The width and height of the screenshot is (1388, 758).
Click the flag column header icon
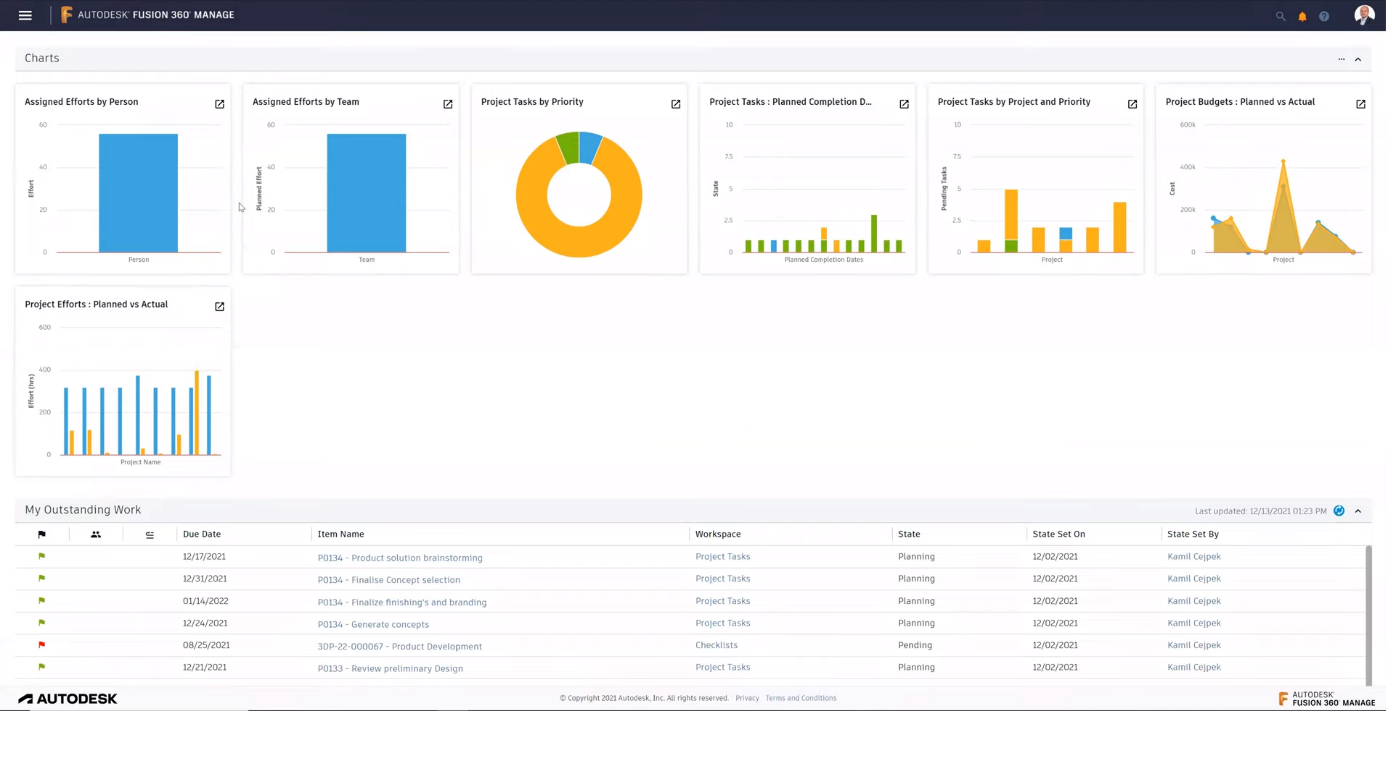41,534
